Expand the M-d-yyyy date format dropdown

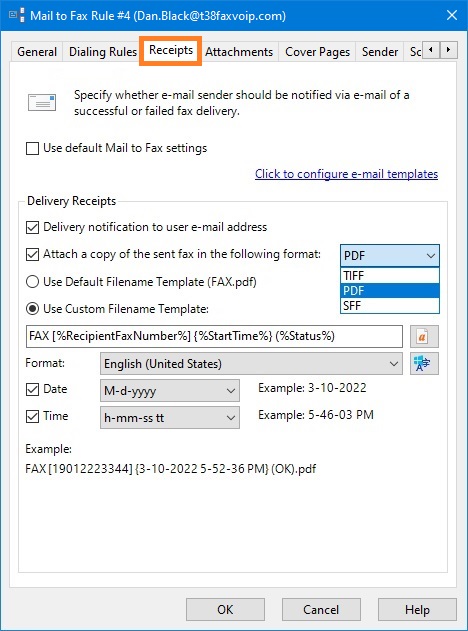click(170, 390)
